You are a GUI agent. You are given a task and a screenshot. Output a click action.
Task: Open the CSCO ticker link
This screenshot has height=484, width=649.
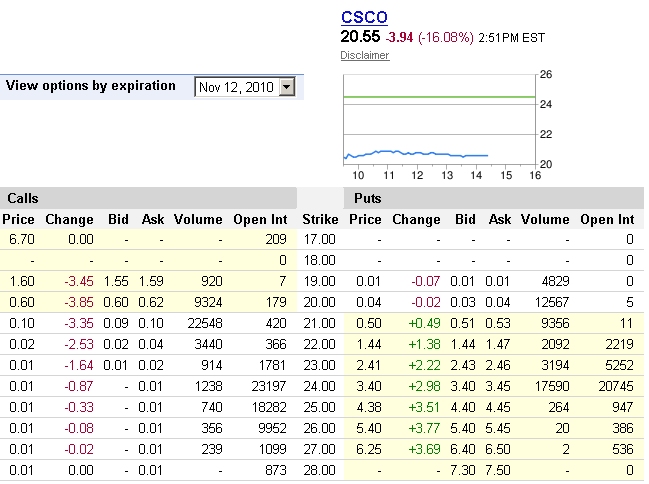click(364, 17)
